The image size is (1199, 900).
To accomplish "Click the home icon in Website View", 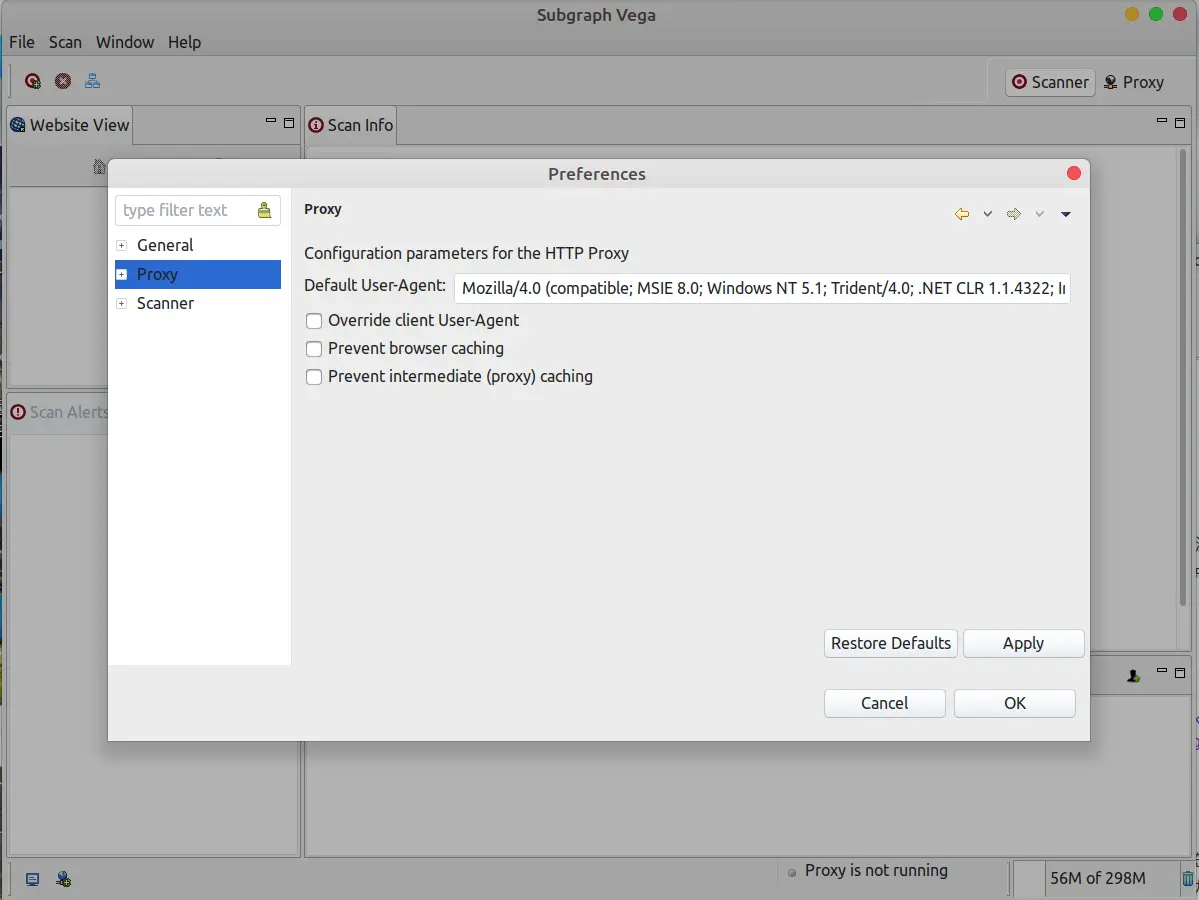I will (99, 166).
